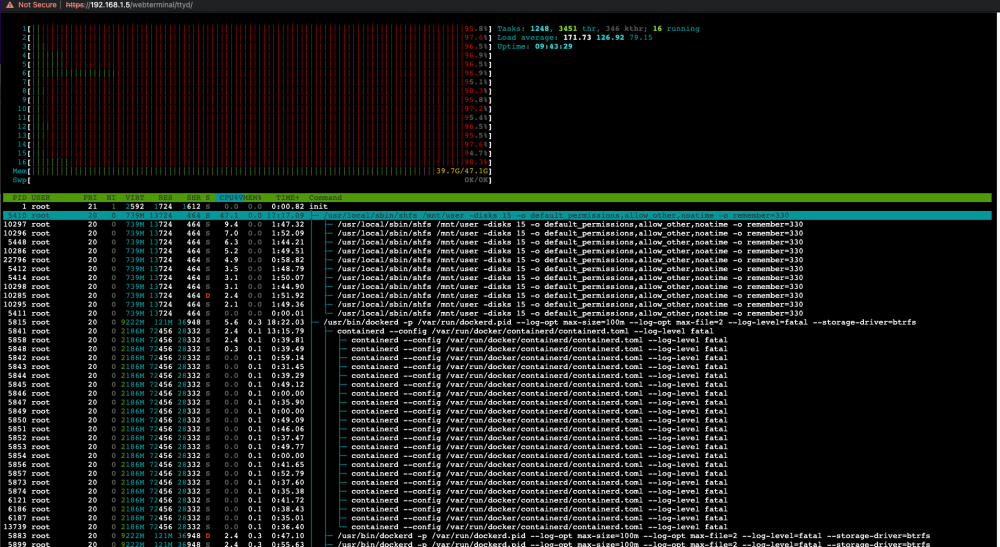This screenshot has height=547, width=1000.
Task: Sort by SHR column header
Action: [x=193, y=198]
